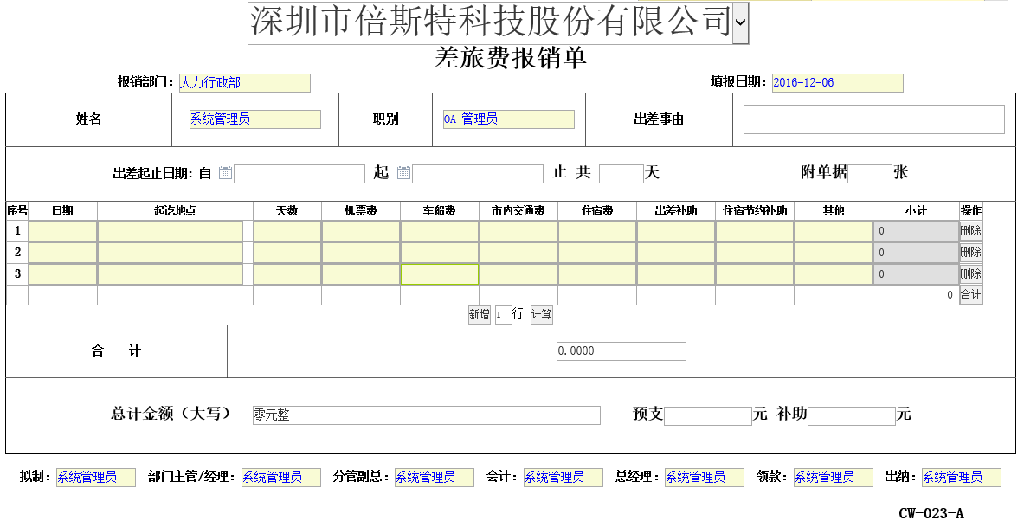The width and height of the screenshot is (1024, 527).
Task: Click the total days field before 天
Action: point(621,173)
